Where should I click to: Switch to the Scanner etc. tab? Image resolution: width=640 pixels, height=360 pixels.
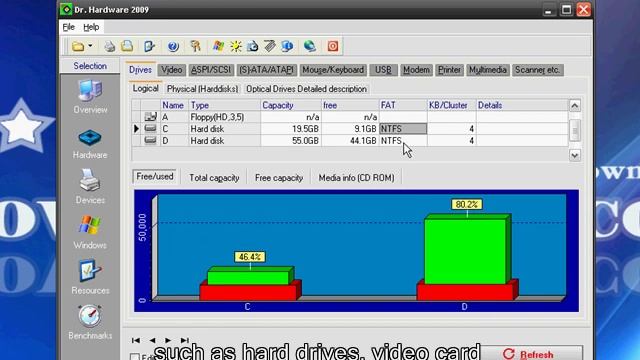coord(537,70)
